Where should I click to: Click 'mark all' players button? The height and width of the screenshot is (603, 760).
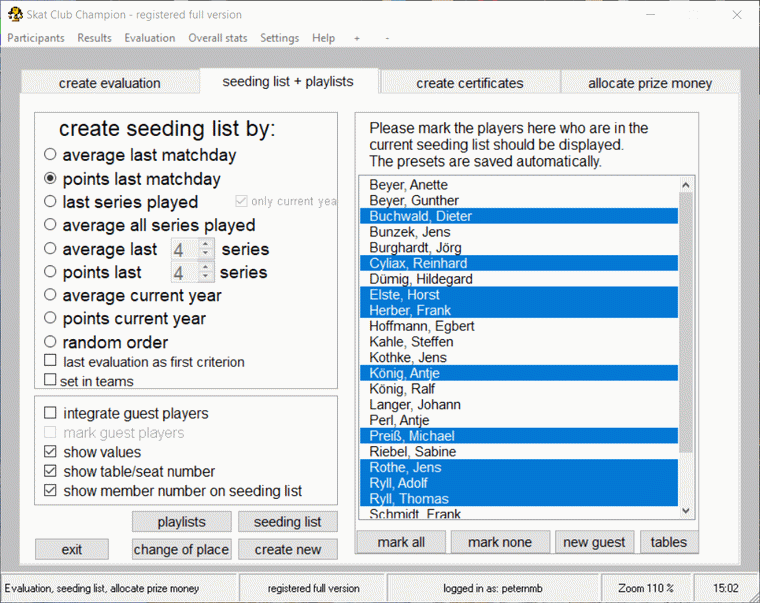coord(401,542)
